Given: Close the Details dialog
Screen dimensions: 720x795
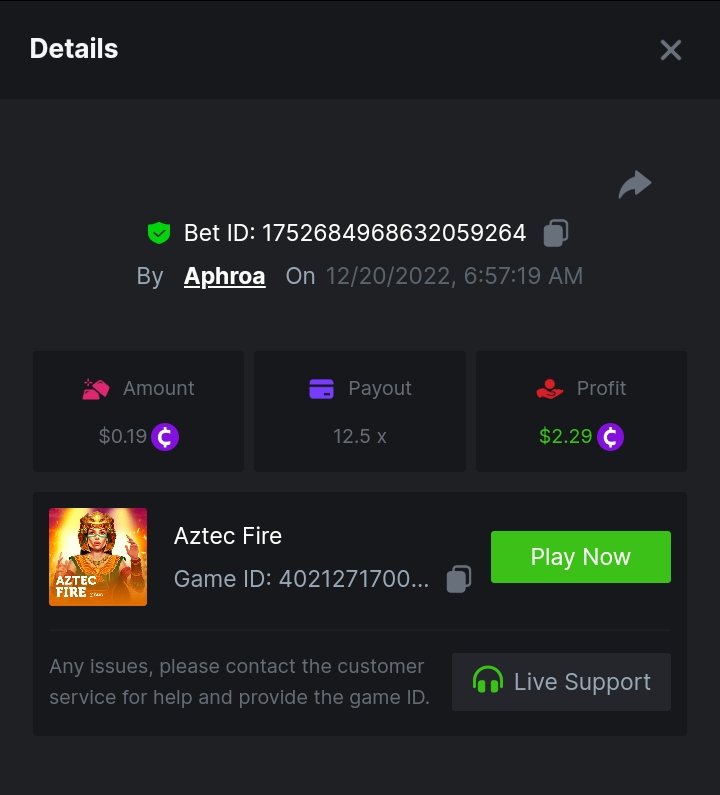Looking at the screenshot, I should [x=670, y=50].
